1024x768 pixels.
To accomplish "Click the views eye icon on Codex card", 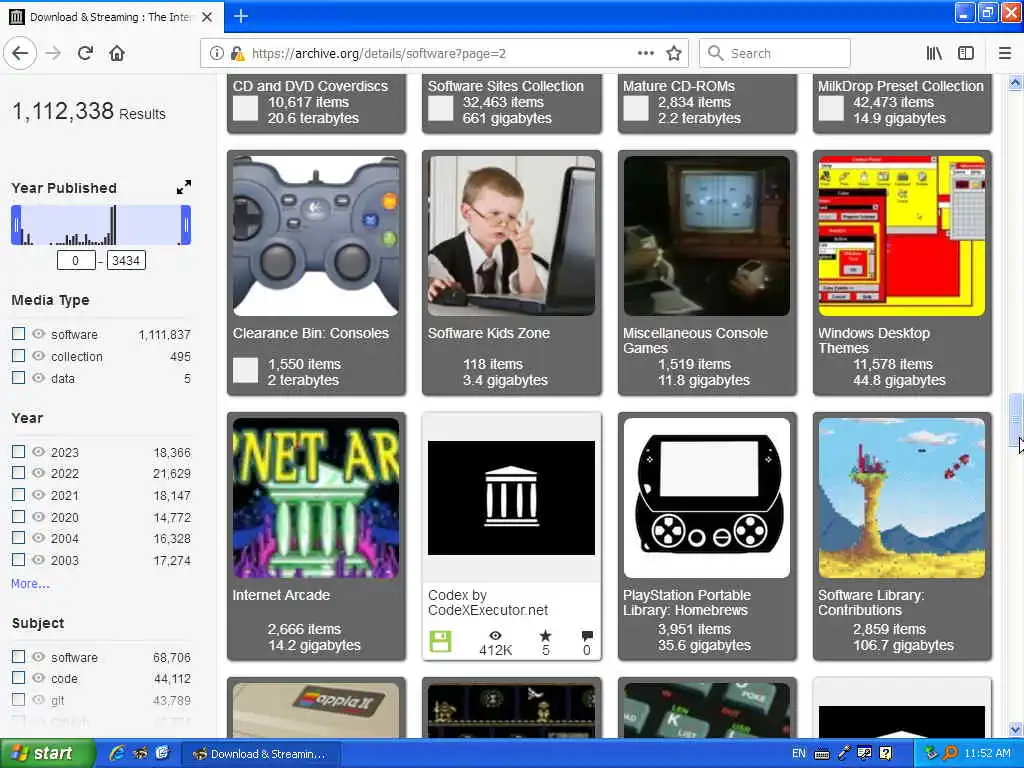I will 496,635.
